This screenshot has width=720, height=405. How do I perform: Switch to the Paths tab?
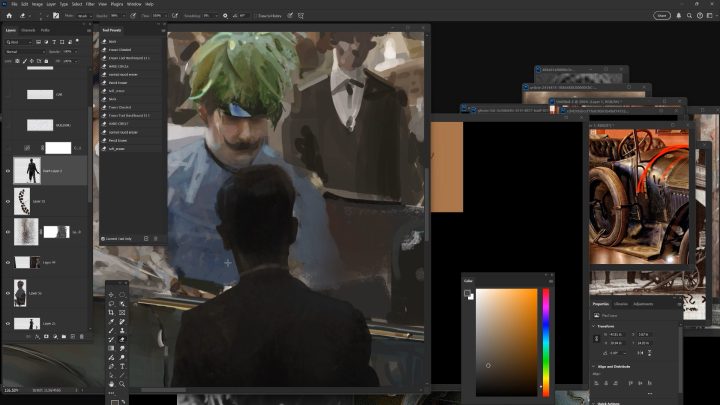tap(45, 30)
